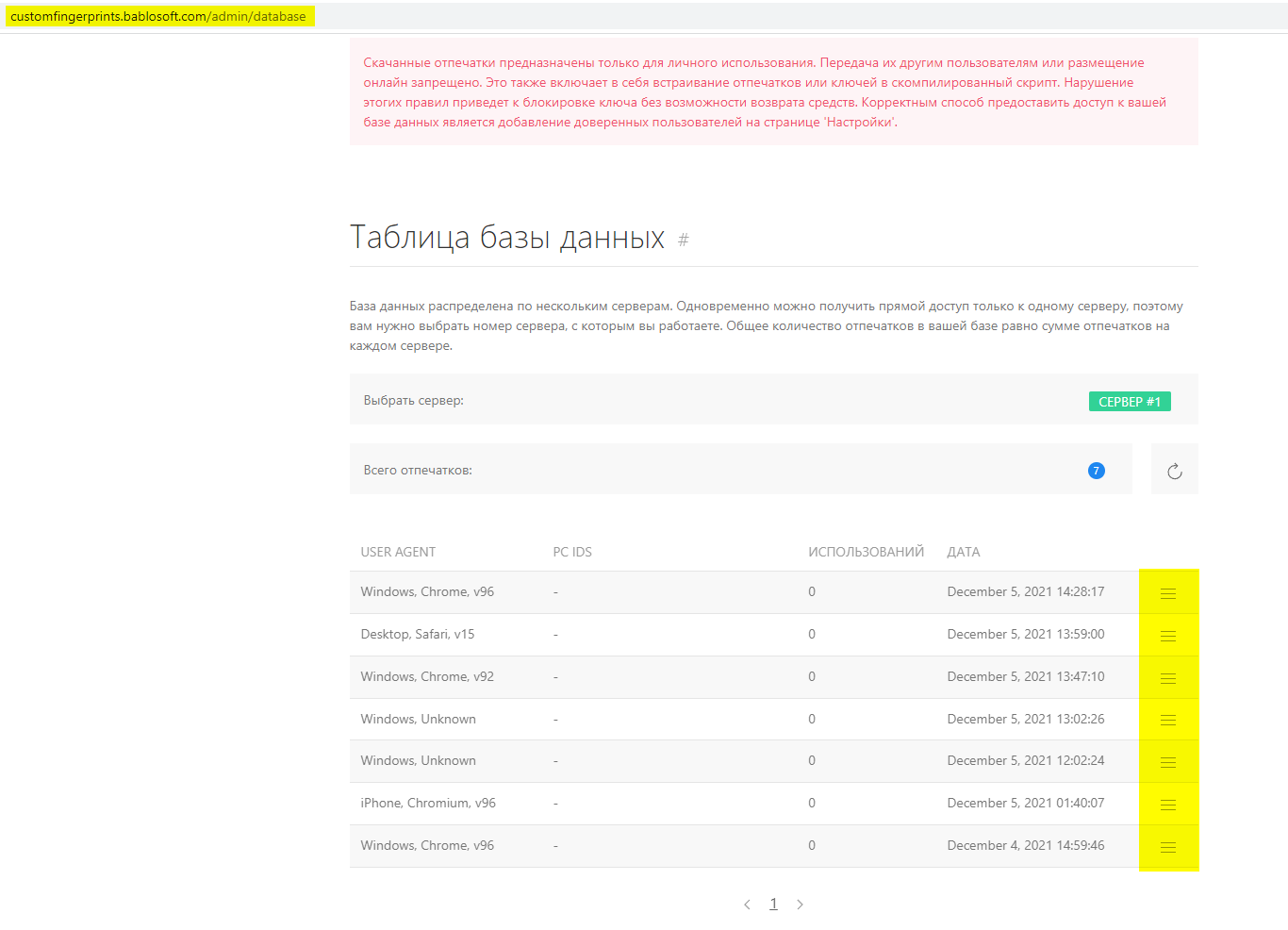The width and height of the screenshot is (1288, 930).
Task: Click the refresh fingerprints count icon
Action: pyautogui.click(x=1174, y=471)
